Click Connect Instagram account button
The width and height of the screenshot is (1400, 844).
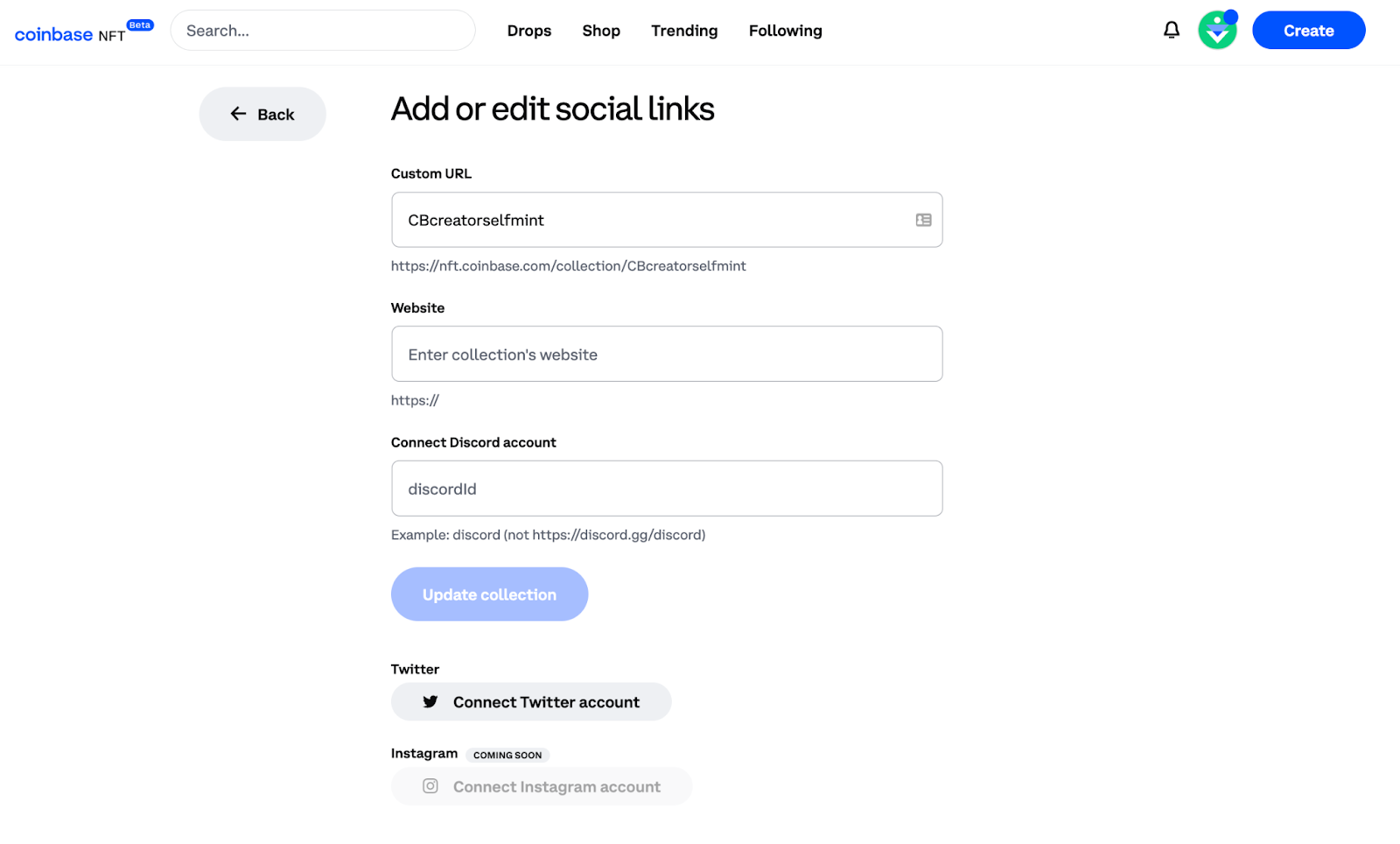point(542,786)
